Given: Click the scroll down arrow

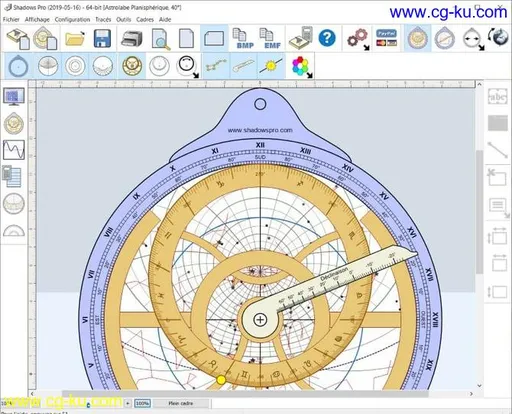Looking at the screenshot, I should [479, 386].
